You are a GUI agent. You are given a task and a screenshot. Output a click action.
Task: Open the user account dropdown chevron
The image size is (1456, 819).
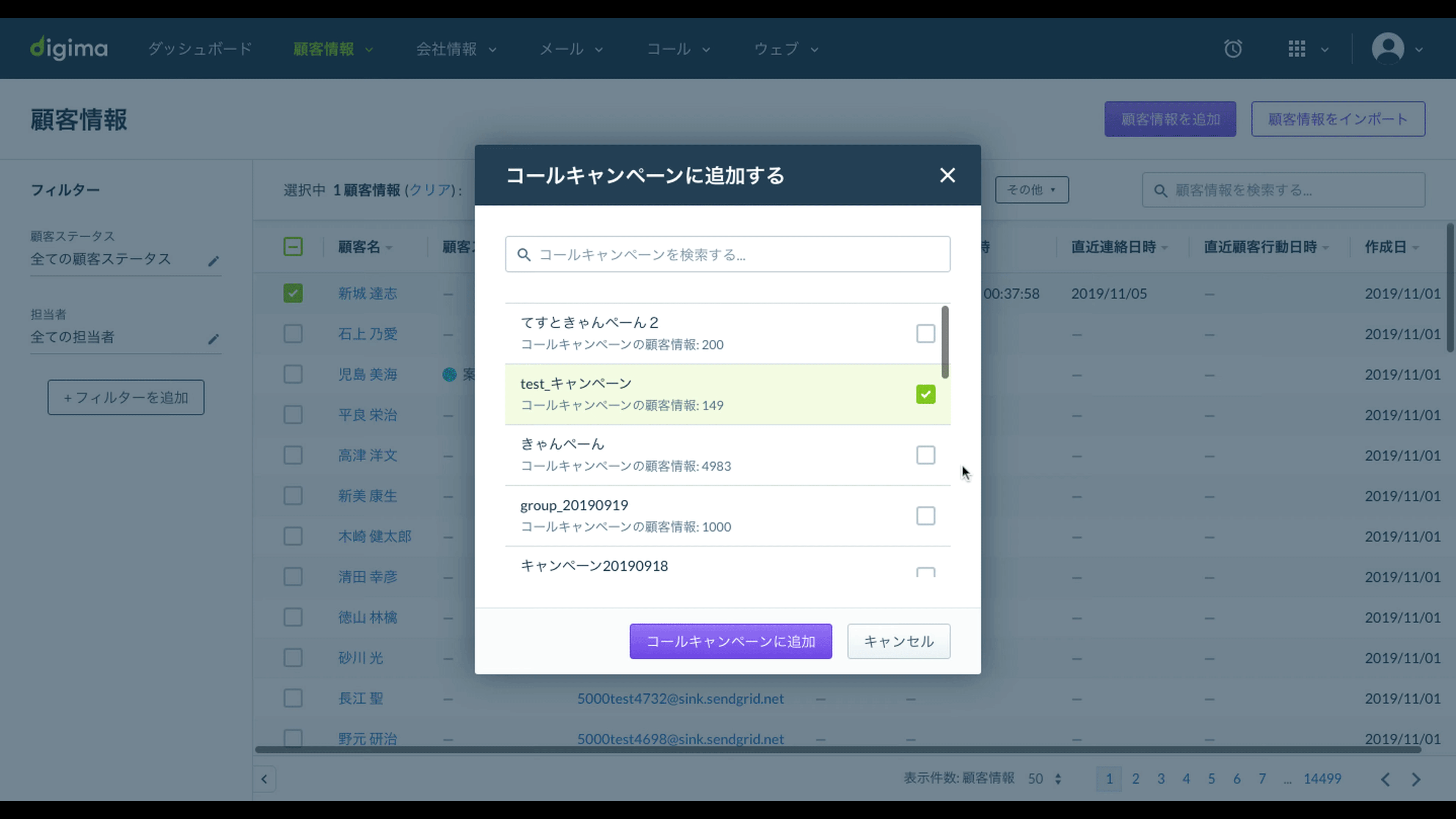pyautogui.click(x=1419, y=50)
